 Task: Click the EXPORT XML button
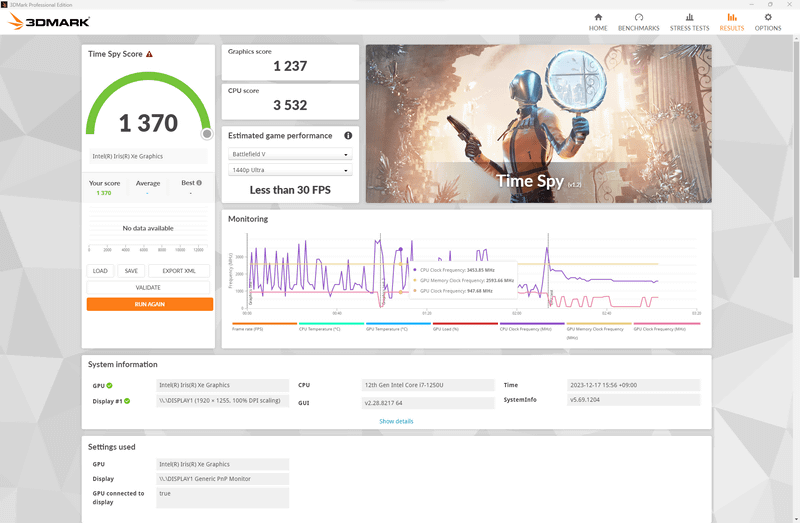[x=179, y=271]
